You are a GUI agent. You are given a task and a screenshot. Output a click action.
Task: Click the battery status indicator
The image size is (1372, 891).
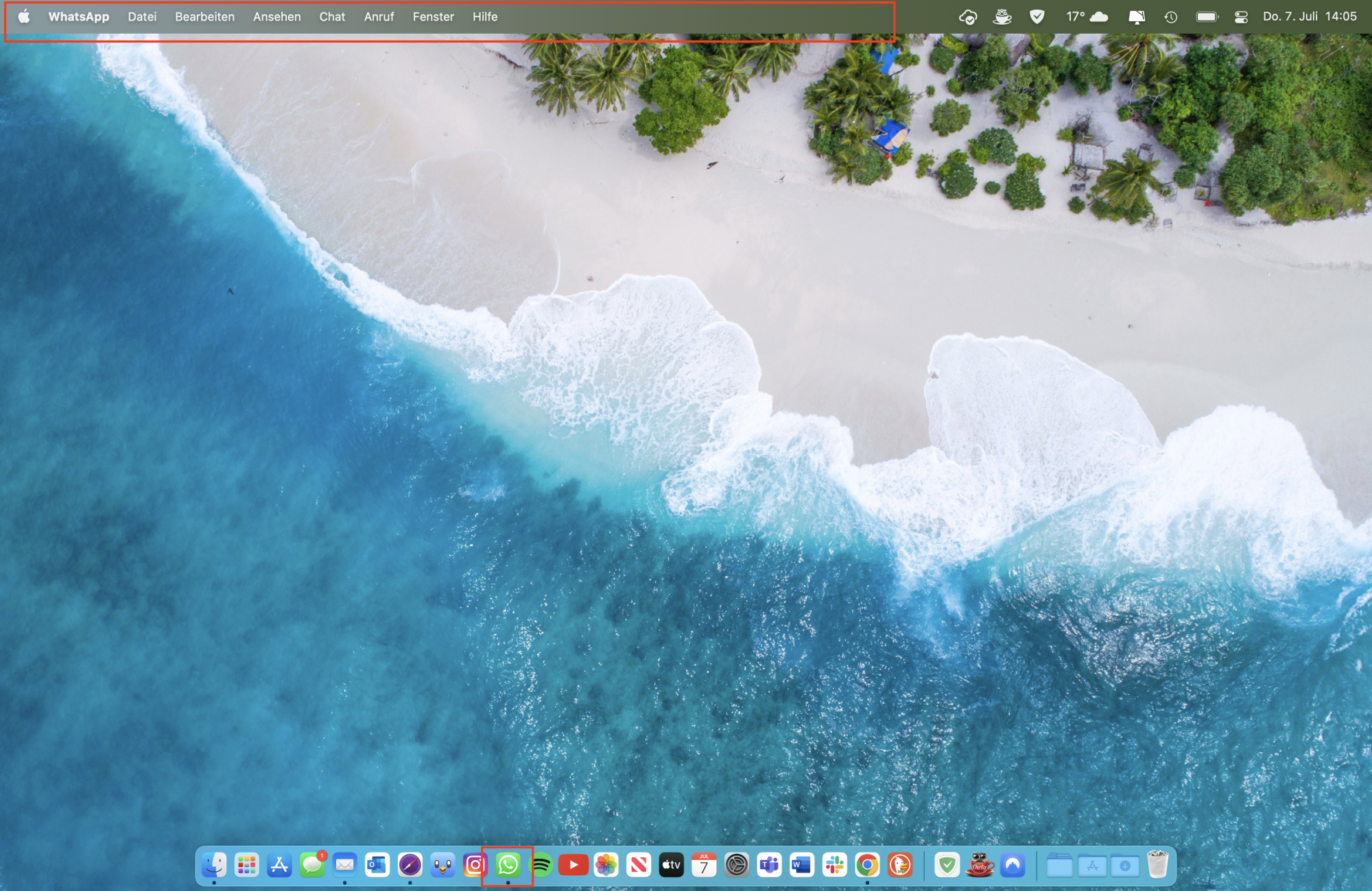[x=1207, y=16]
